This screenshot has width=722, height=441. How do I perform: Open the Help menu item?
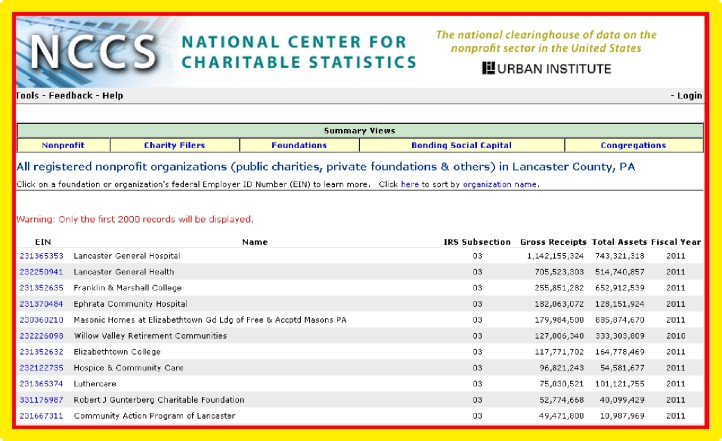point(113,96)
